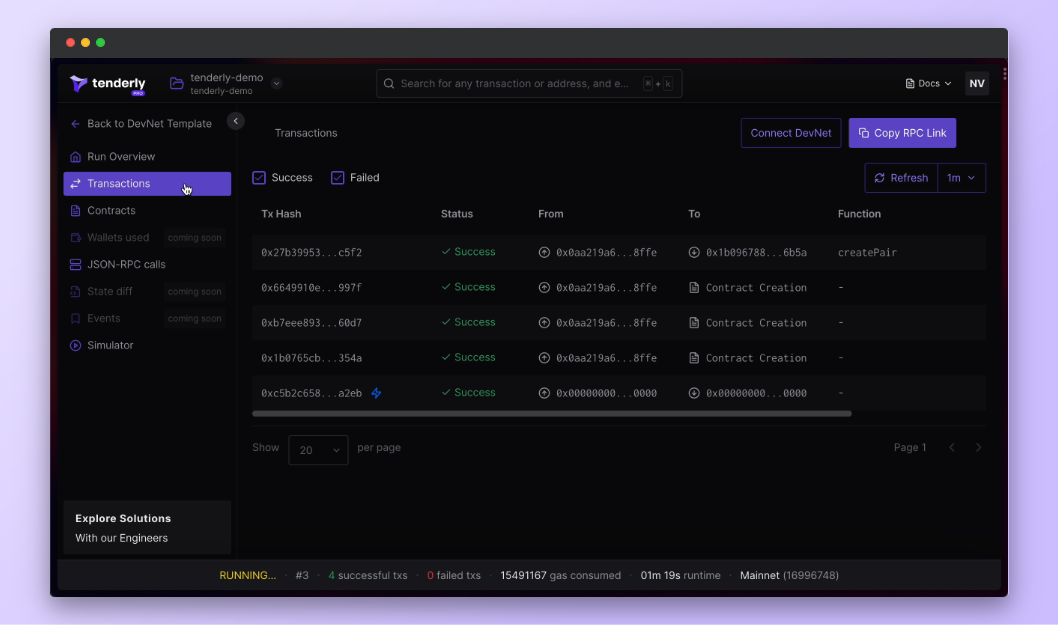Open the Docs menu
The width and height of the screenshot is (1058, 625).
pos(928,84)
